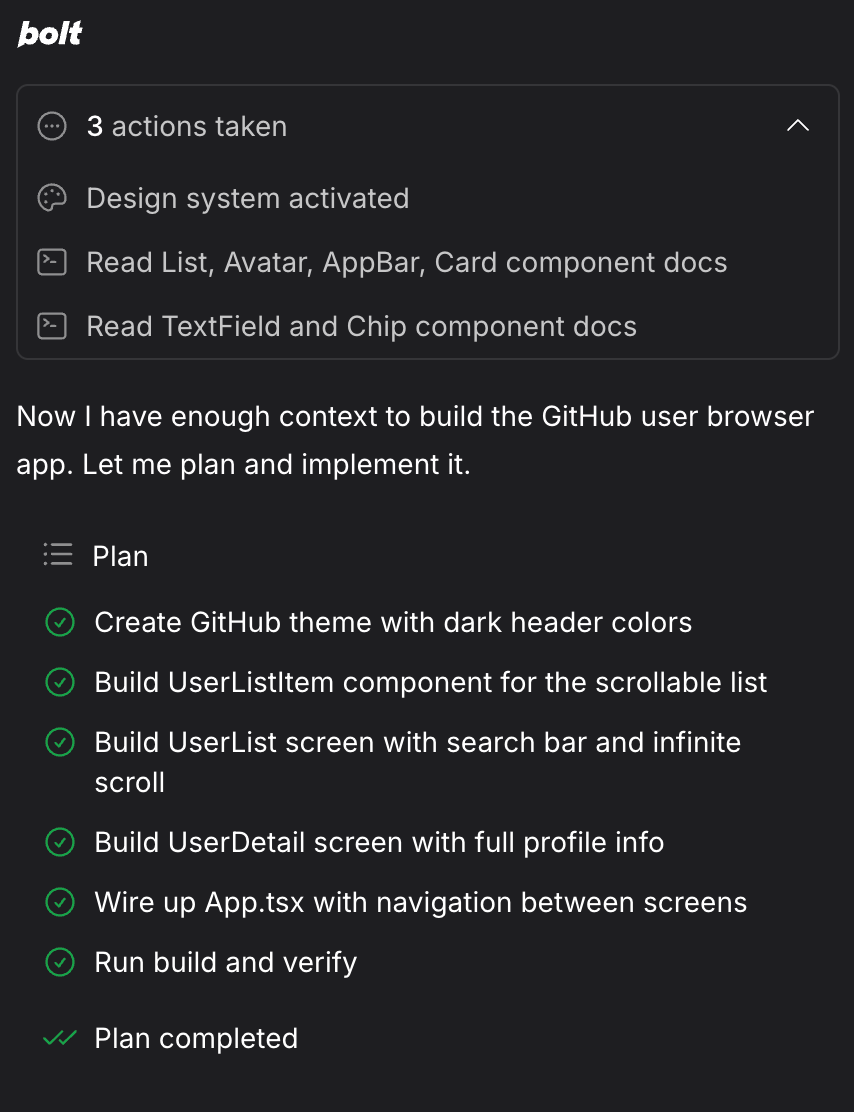Open Read TextField and Chip docs action
The image size is (854, 1112).
pyautogui.click(x=361, y=326)
